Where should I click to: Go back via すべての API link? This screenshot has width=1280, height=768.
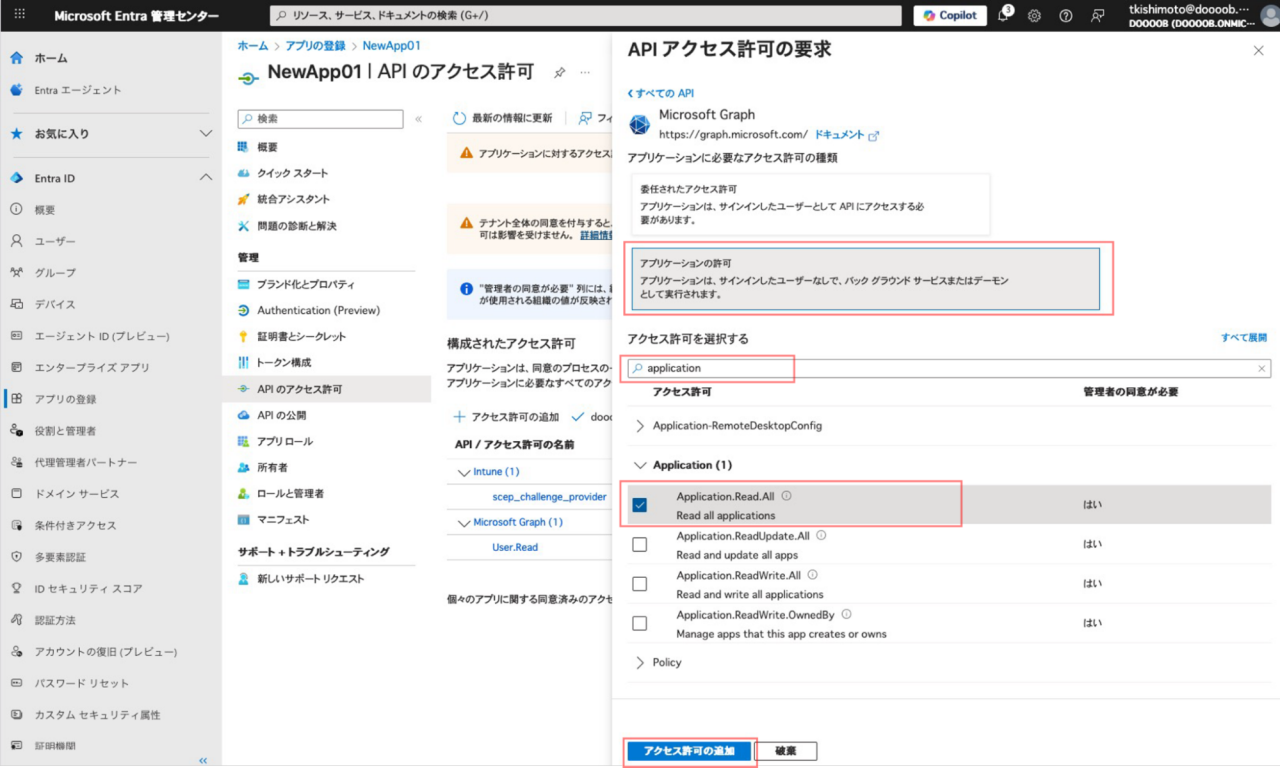[x=661, y=93]
